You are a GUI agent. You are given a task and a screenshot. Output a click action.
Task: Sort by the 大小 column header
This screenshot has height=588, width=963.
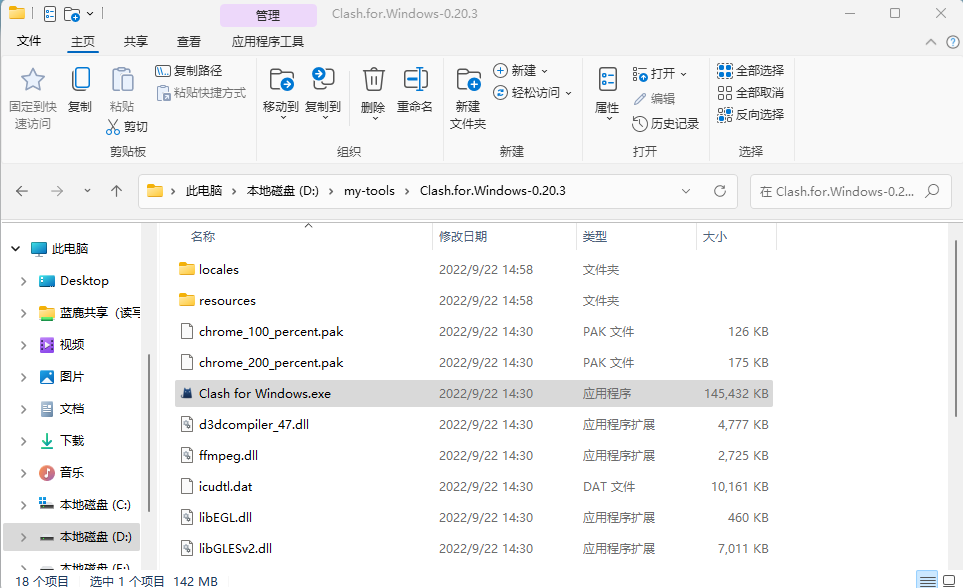715,237
